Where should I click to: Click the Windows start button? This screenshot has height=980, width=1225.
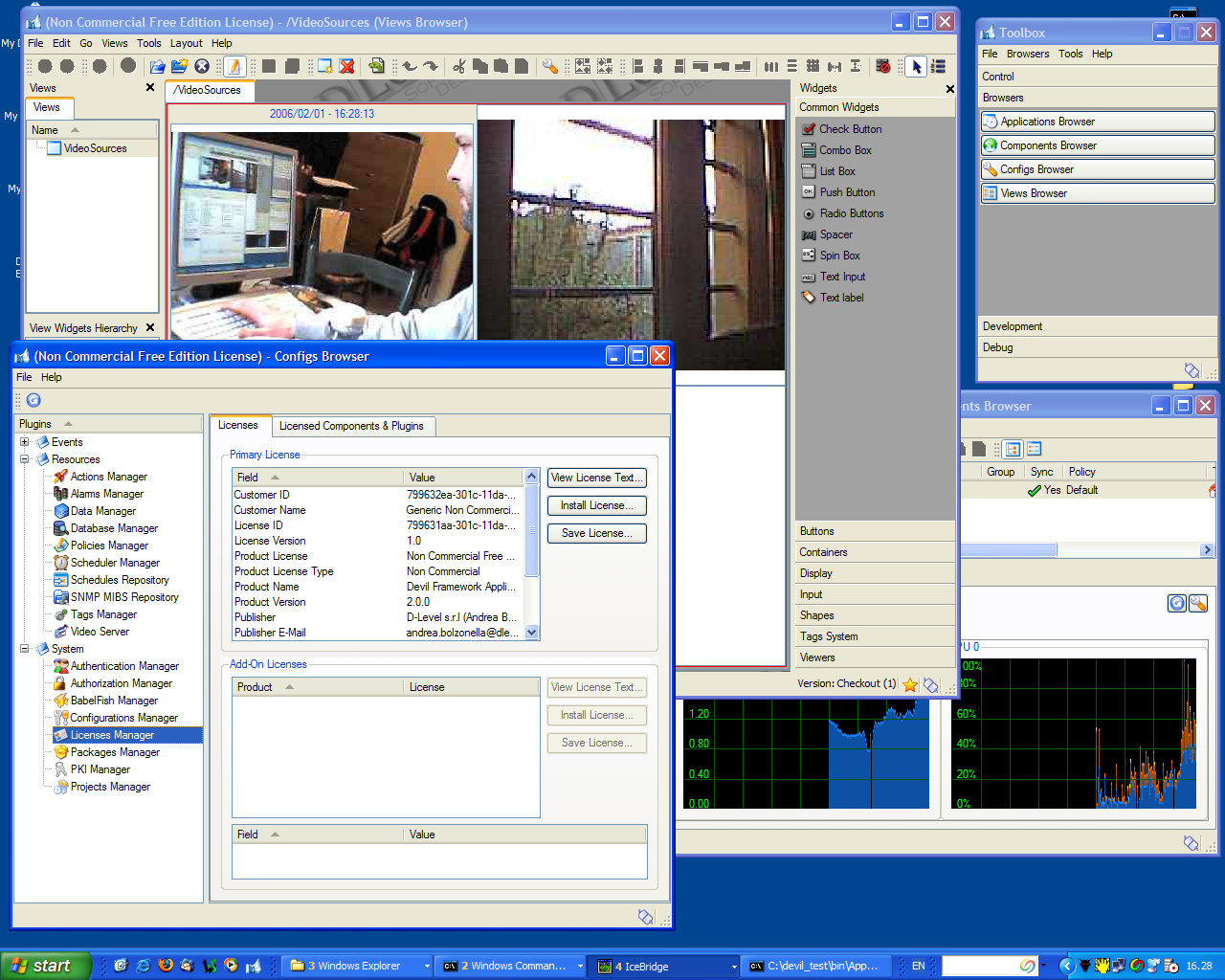[x=45, y=966]
